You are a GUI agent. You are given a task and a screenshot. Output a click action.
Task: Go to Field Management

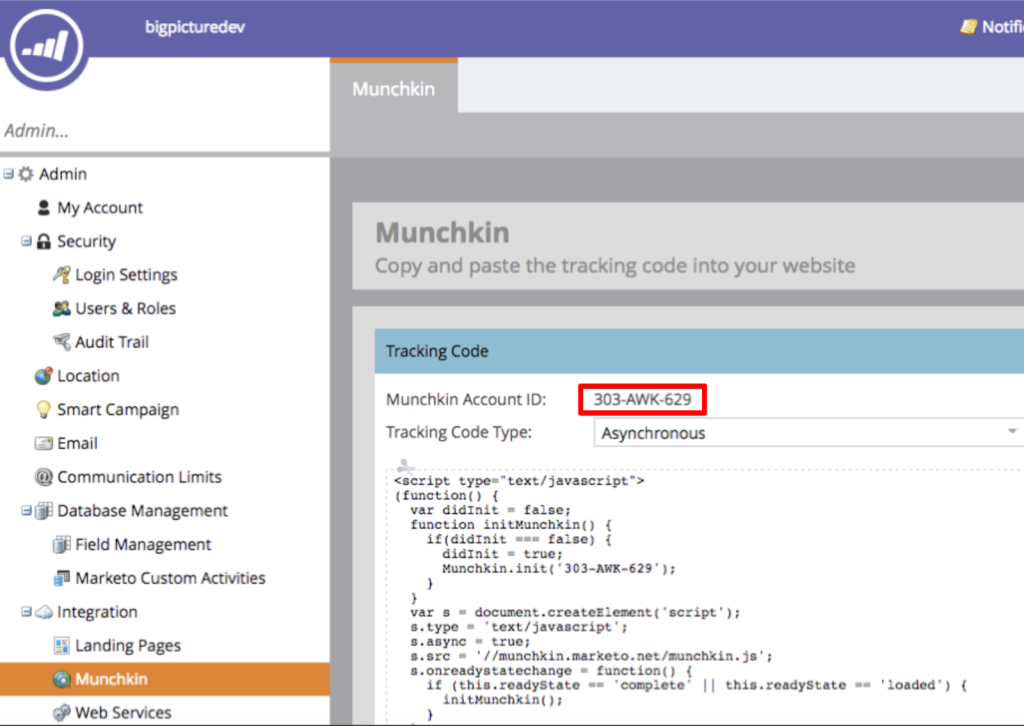pos(143,544)
